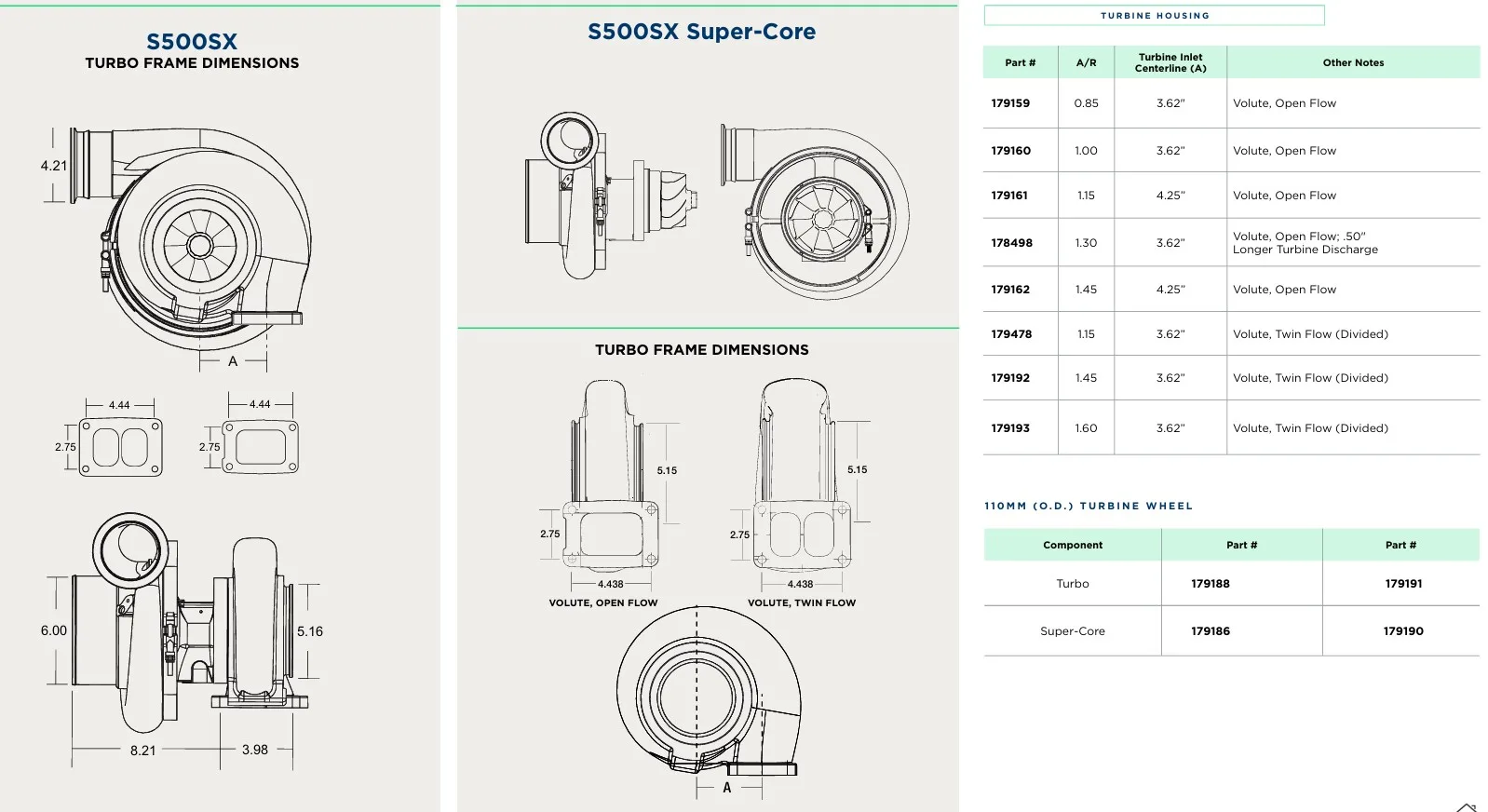The image size is (1488, 812).
Task: Click the A/R value in row 179192
Action: (x=1086, y=378)
